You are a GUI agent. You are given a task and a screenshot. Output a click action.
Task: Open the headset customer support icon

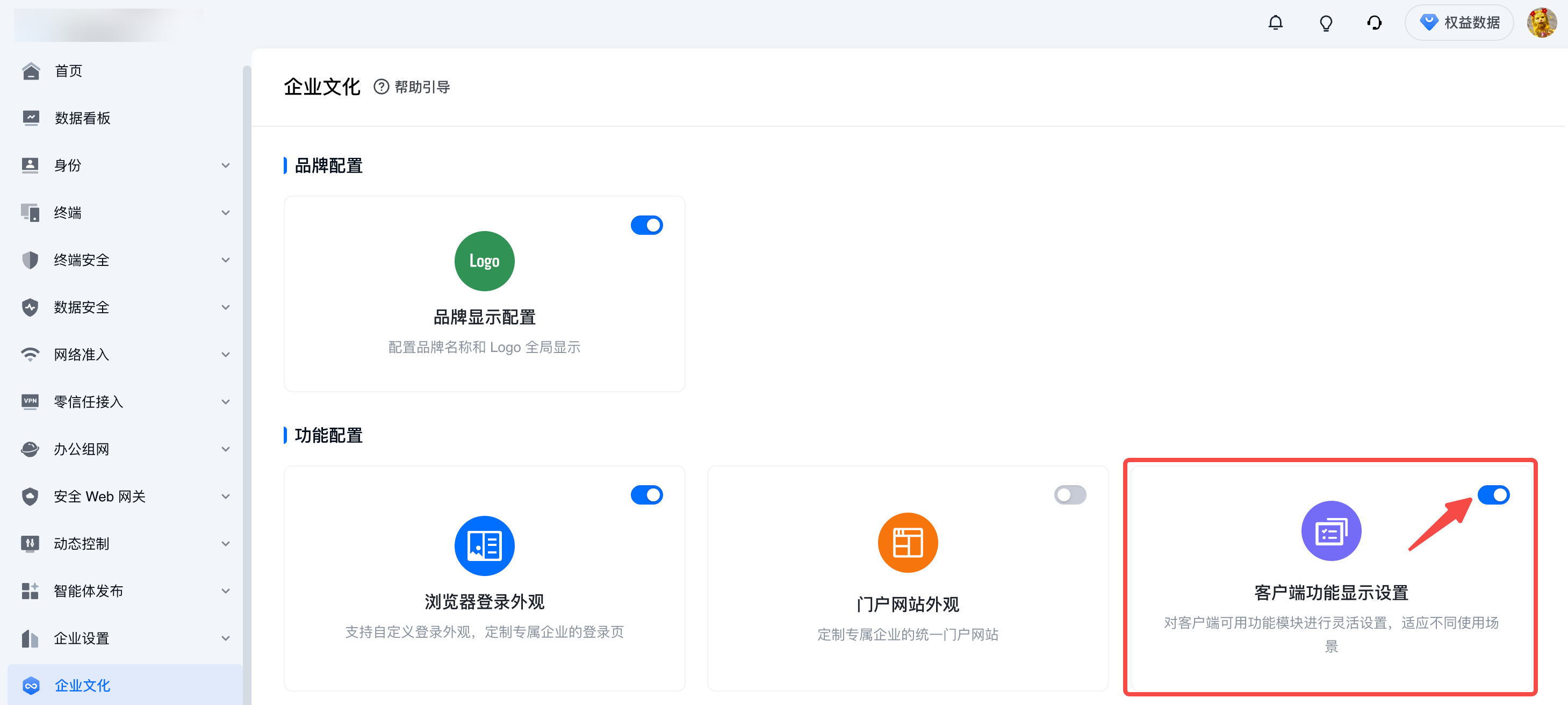(1374, 23)
